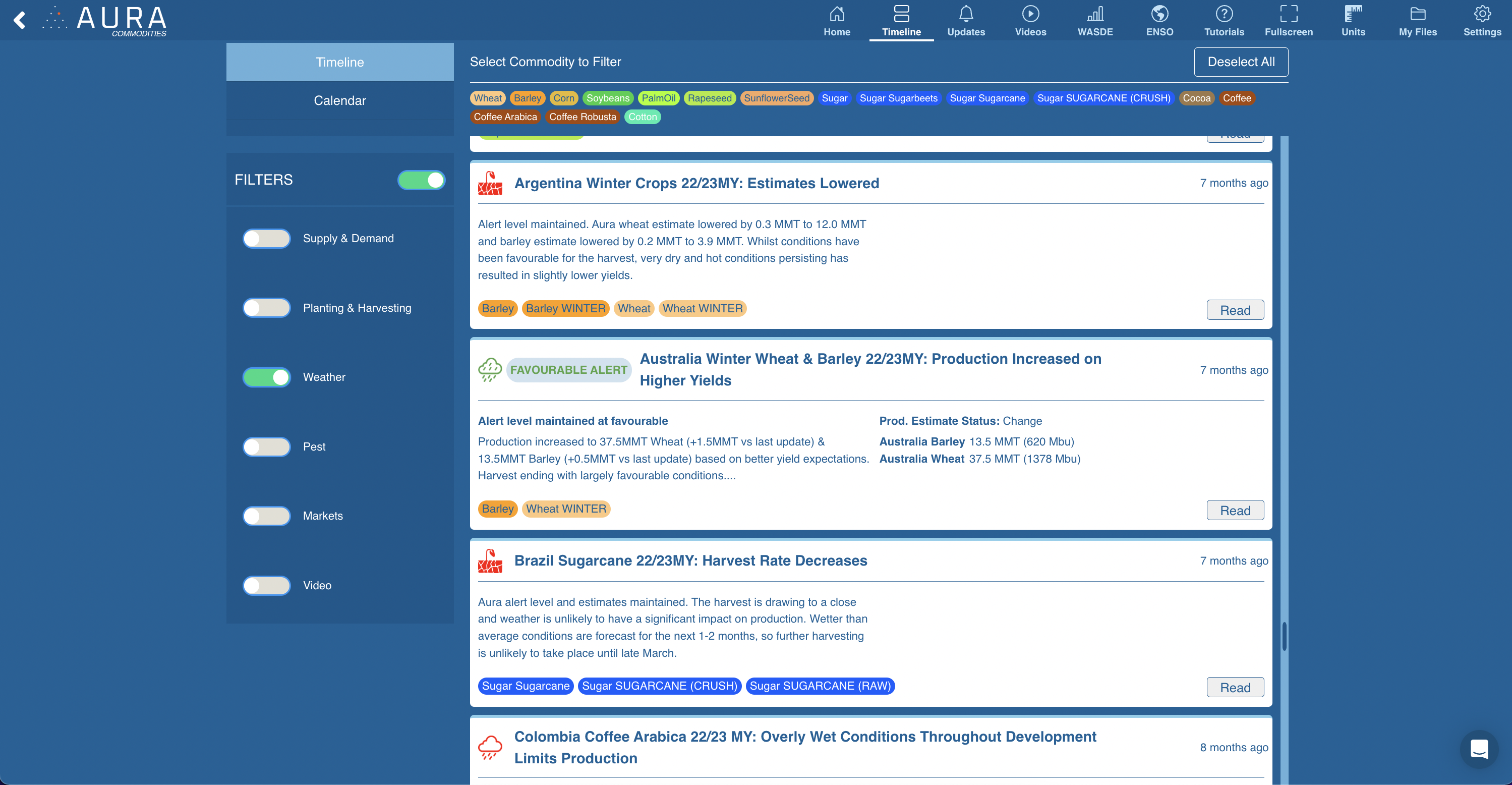Enable the Markets filter toggle
This screenshot has height=785, width=1512.
[266, 516]
